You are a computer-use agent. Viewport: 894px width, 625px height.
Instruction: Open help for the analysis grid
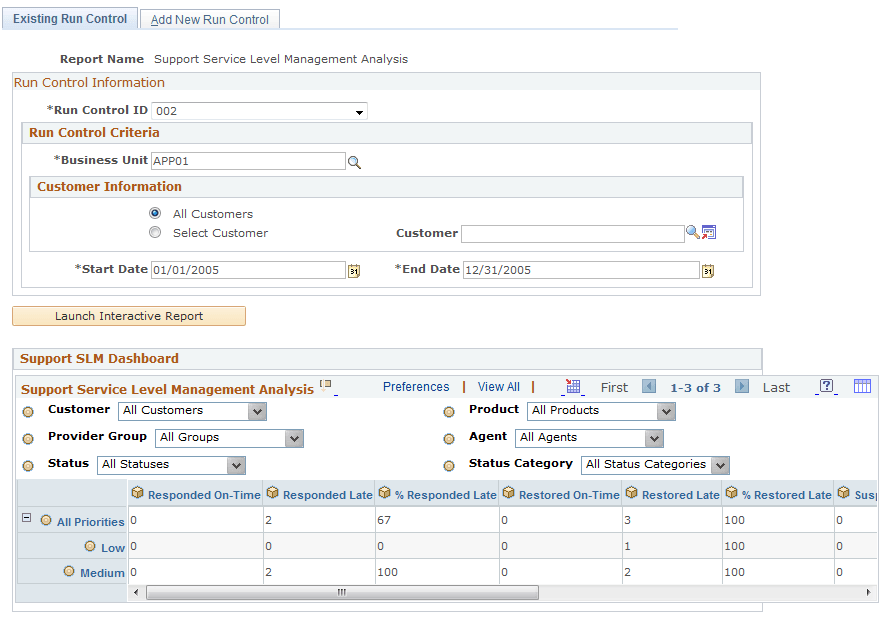tap(824, 387)
